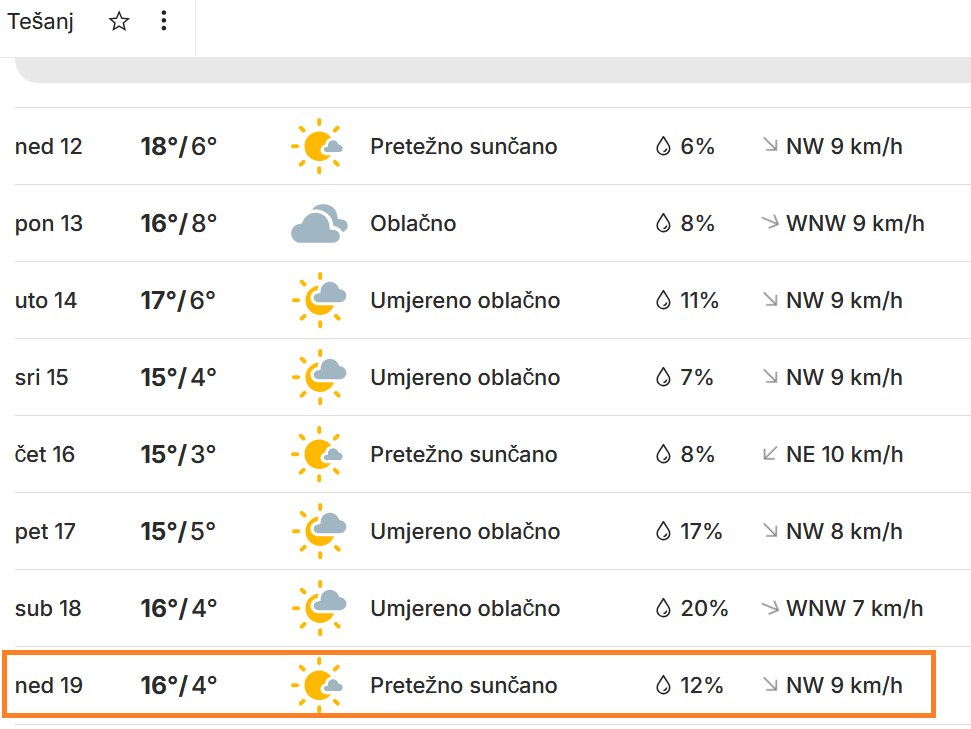Viewport: 971px width, 729px height.
Task: Select the Tešanj location title
Action: 41,22
